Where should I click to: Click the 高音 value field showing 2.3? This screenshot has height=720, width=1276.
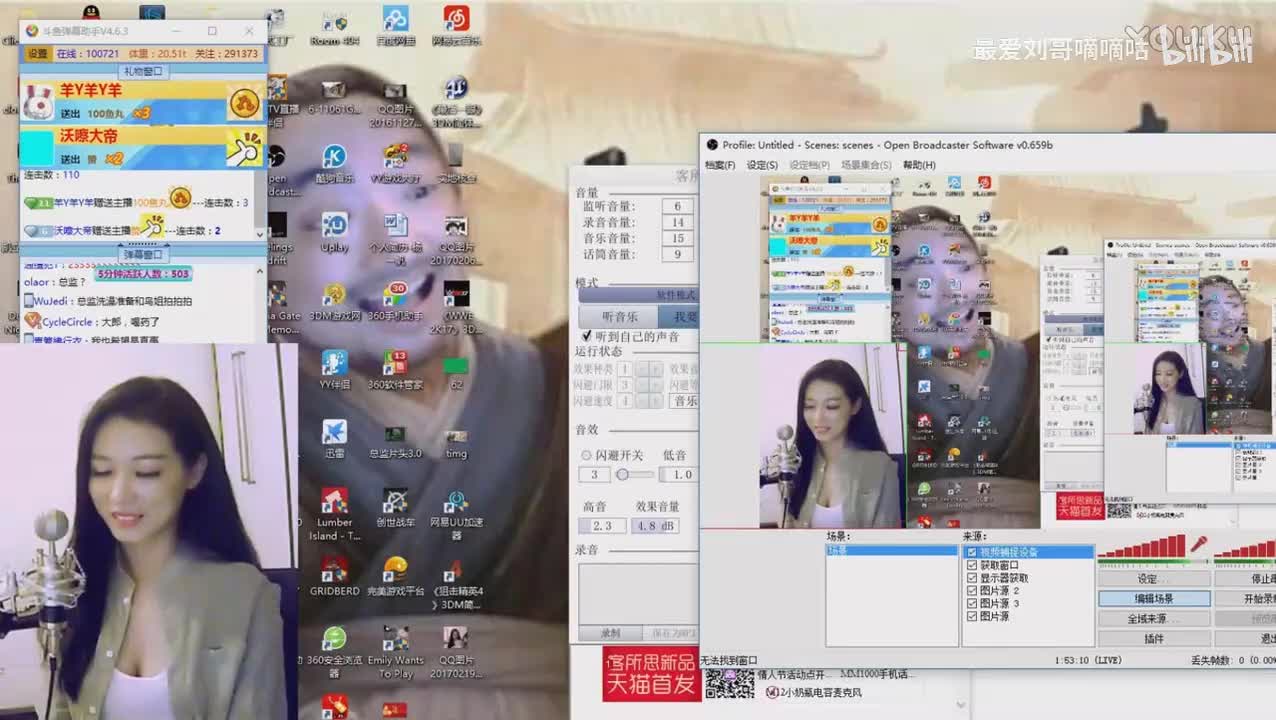[603, 525]
